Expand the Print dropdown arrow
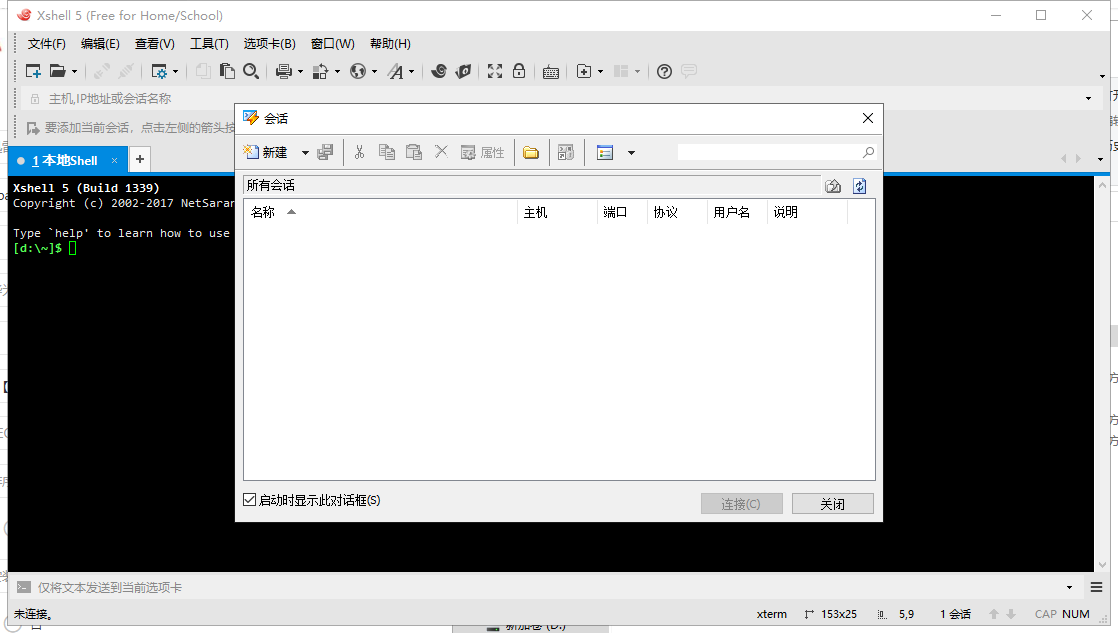Image resolution: width=1118 pixels, height=633 pixels. (300, 72)
